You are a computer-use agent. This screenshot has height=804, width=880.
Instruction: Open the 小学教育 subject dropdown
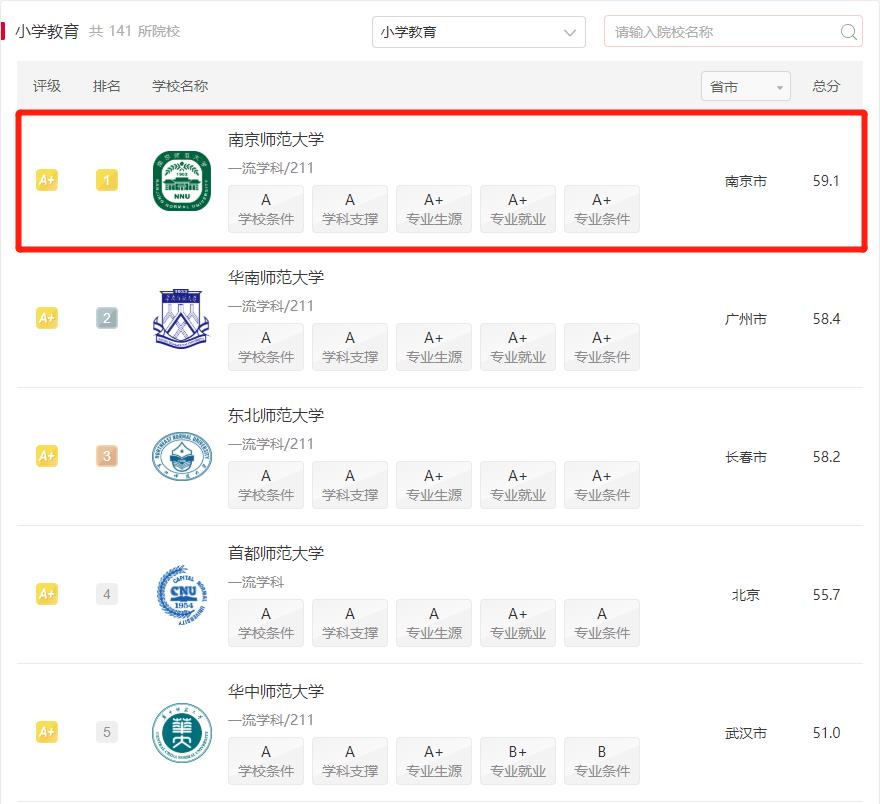click(x=478, y=32)
